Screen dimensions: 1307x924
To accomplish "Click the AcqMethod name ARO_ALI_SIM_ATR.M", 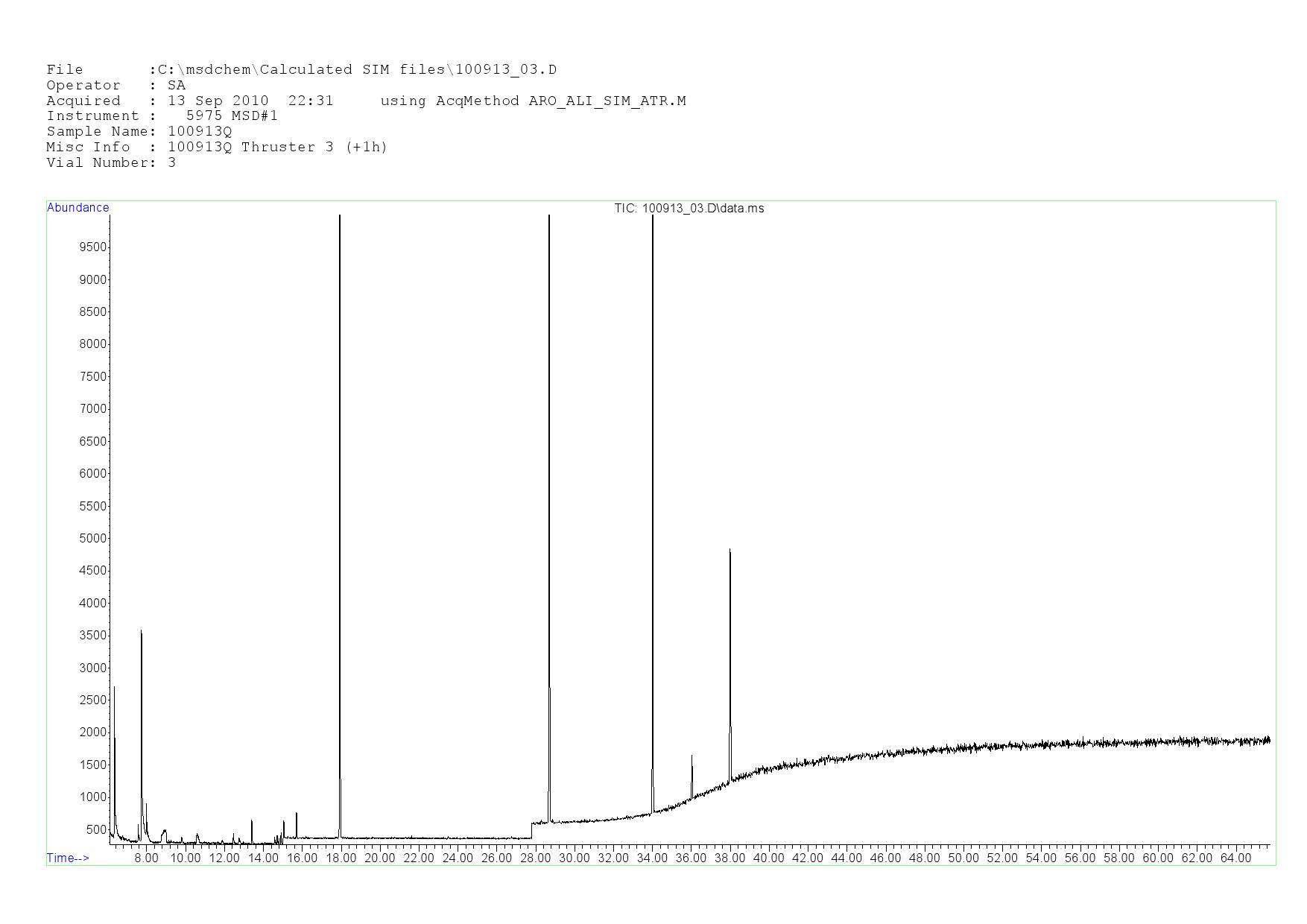I will click(607, 101).
